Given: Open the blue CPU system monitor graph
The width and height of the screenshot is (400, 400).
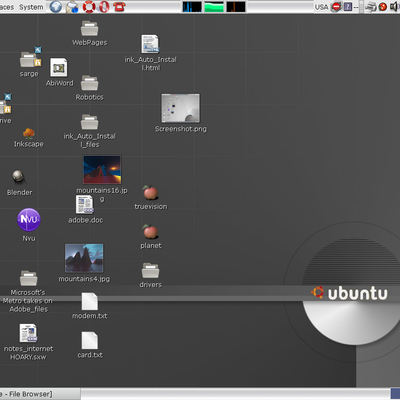Looking at the screenshot, I should [192, 7].
